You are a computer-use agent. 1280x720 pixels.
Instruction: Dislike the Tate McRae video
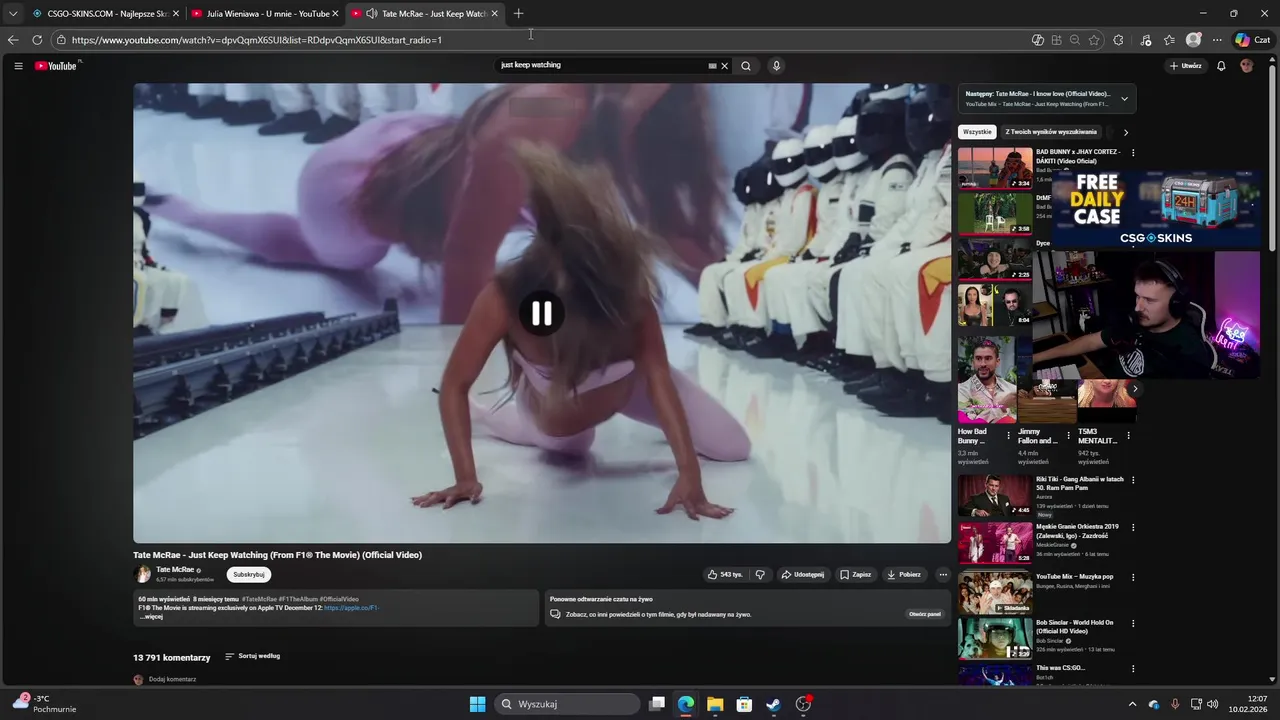[760, 575]
